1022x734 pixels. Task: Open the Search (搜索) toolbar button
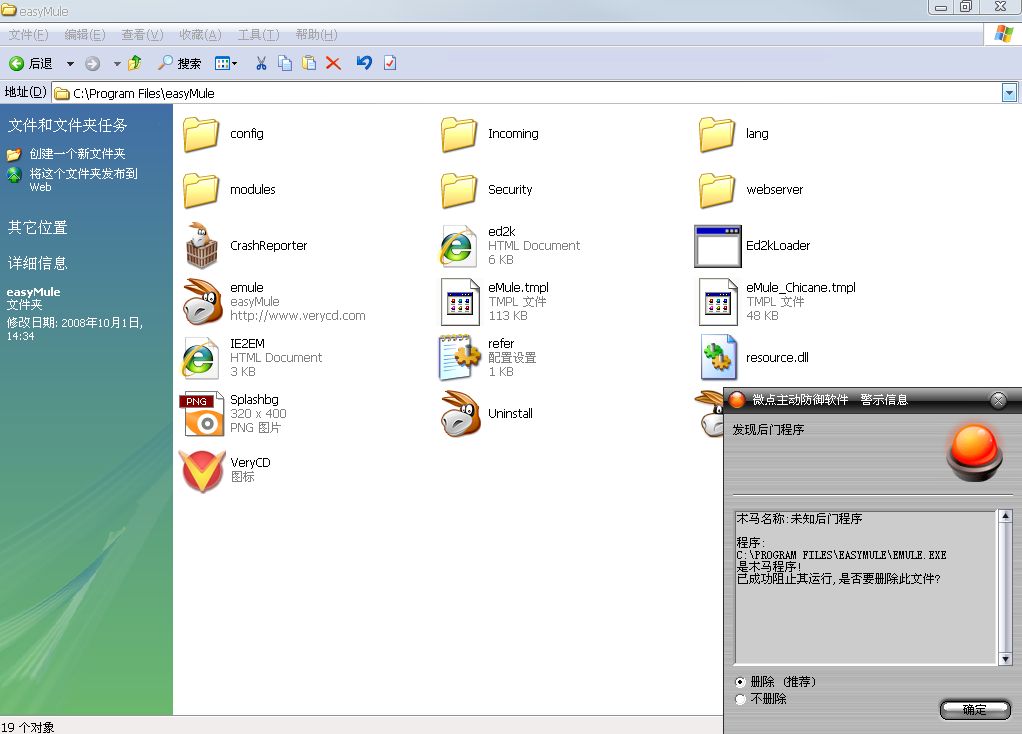180,63
